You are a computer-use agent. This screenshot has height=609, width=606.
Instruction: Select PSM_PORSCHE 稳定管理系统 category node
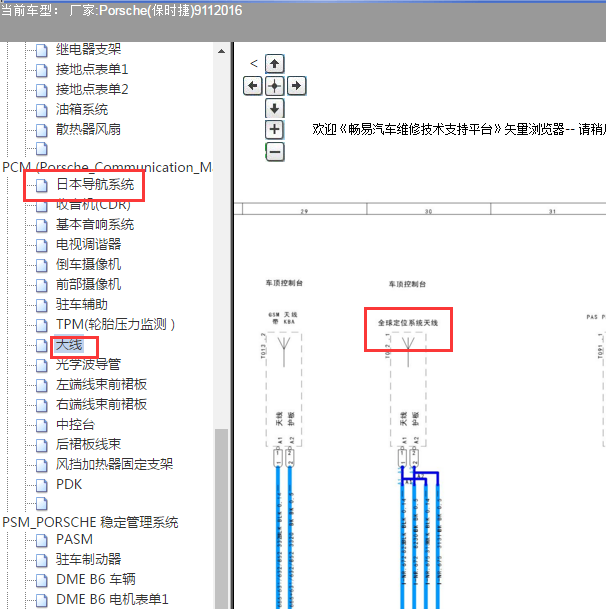(90, 522)
